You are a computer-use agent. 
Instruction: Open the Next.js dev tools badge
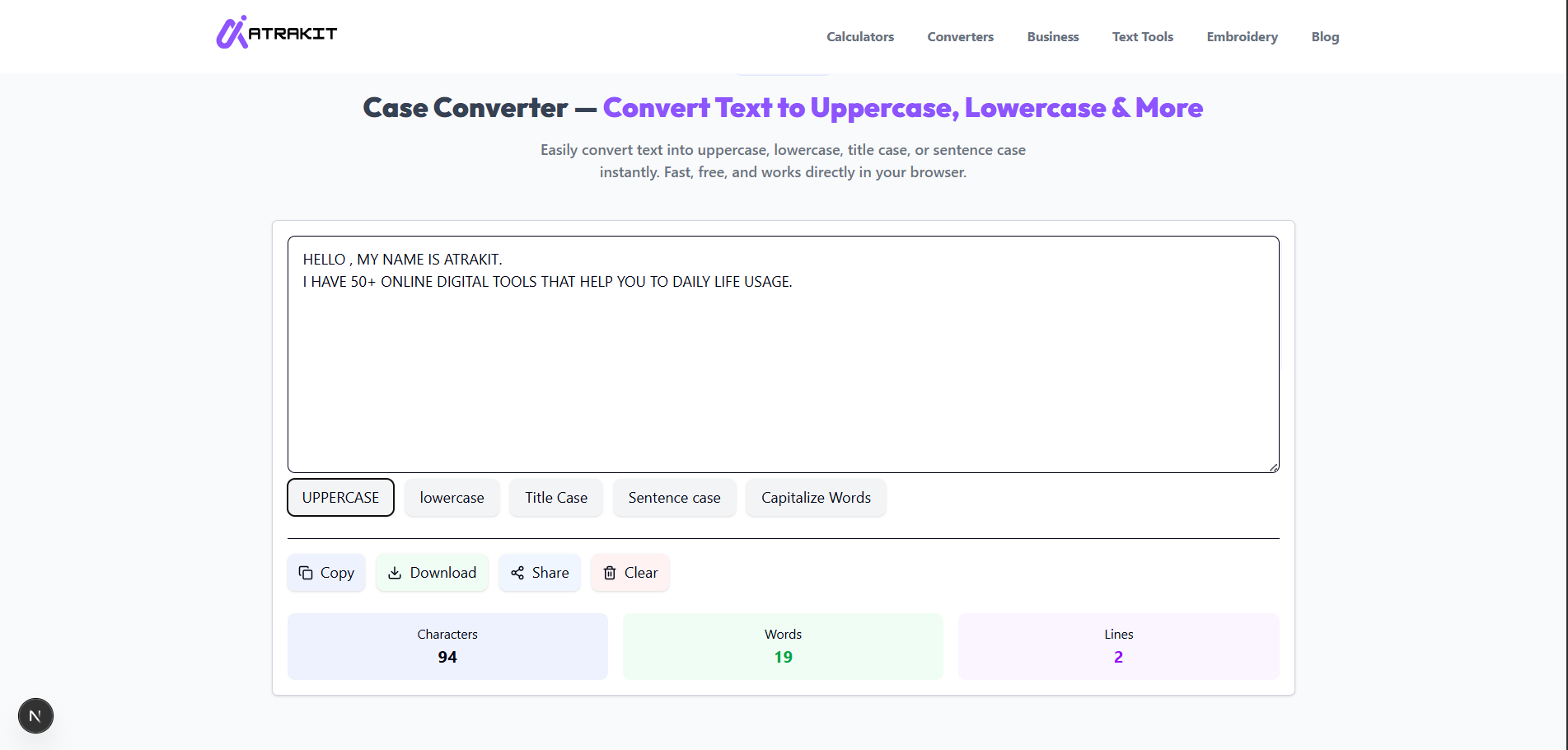pos(35,715)
